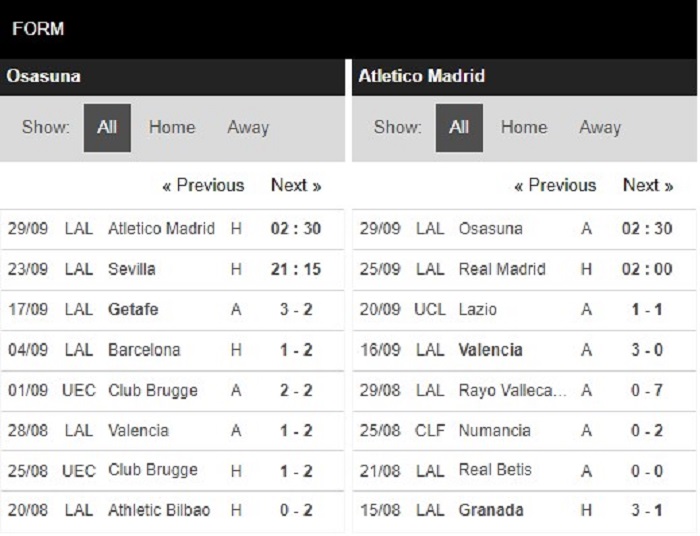Viewport: 700px width, 536px height.
Task: Show Osasuna Away matches only
Action: 248,128
